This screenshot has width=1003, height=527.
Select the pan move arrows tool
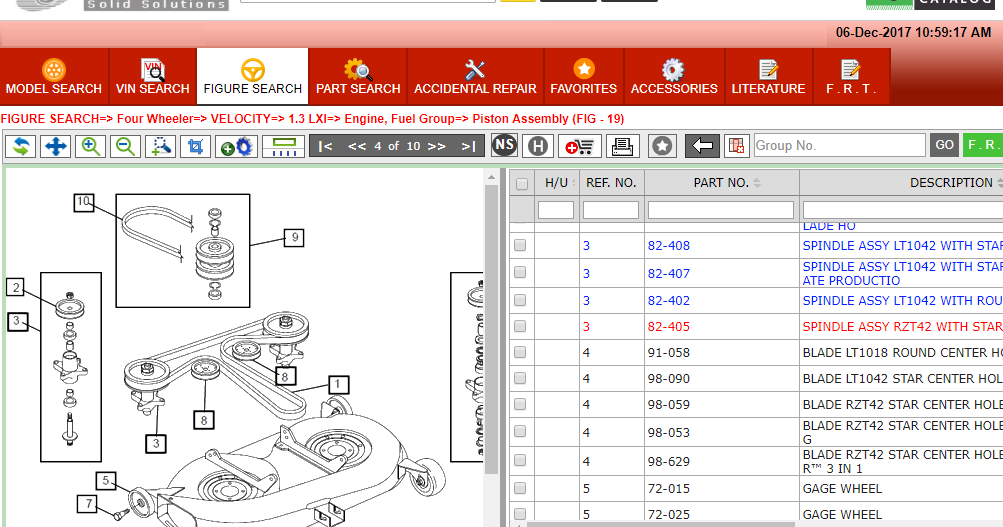[56, 146]
